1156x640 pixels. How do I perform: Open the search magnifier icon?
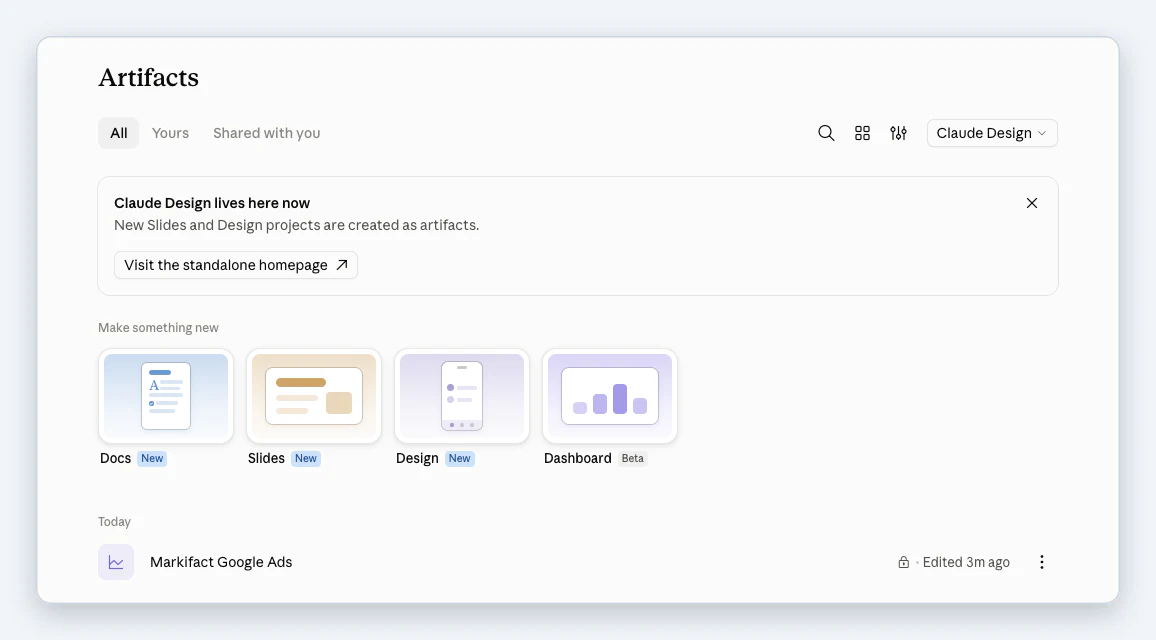click(x=826, y=133)
